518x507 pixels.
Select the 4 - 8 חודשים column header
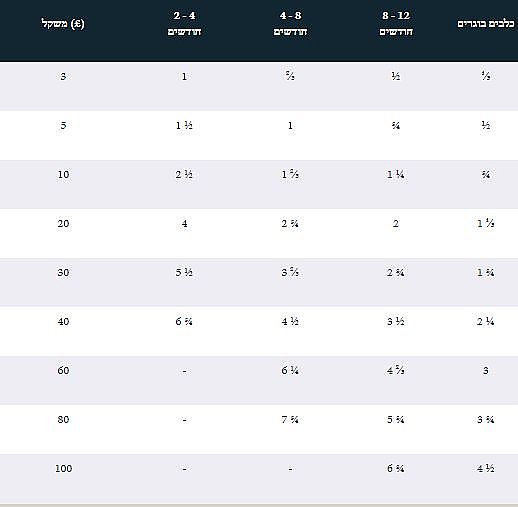coord(290,23)
